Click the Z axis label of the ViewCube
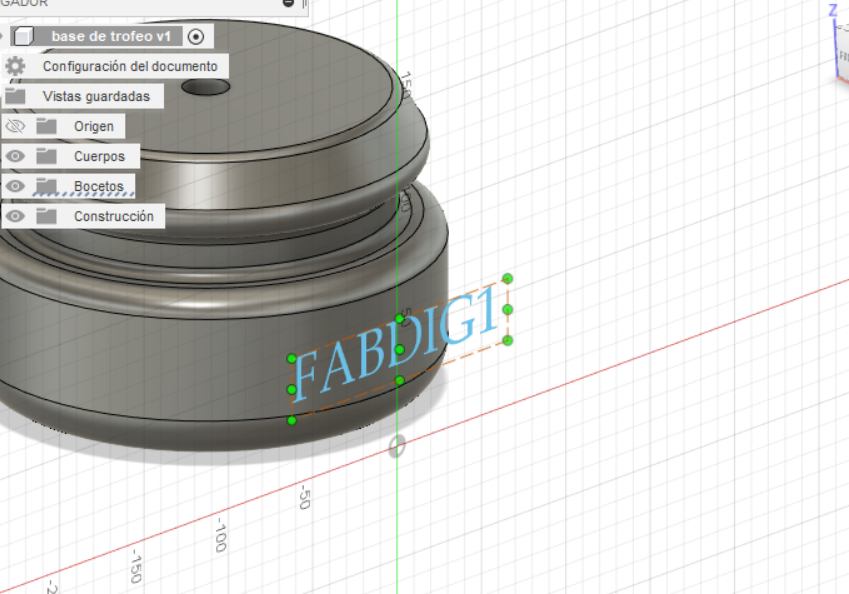849x594 pixels. (x=833, y=10)
